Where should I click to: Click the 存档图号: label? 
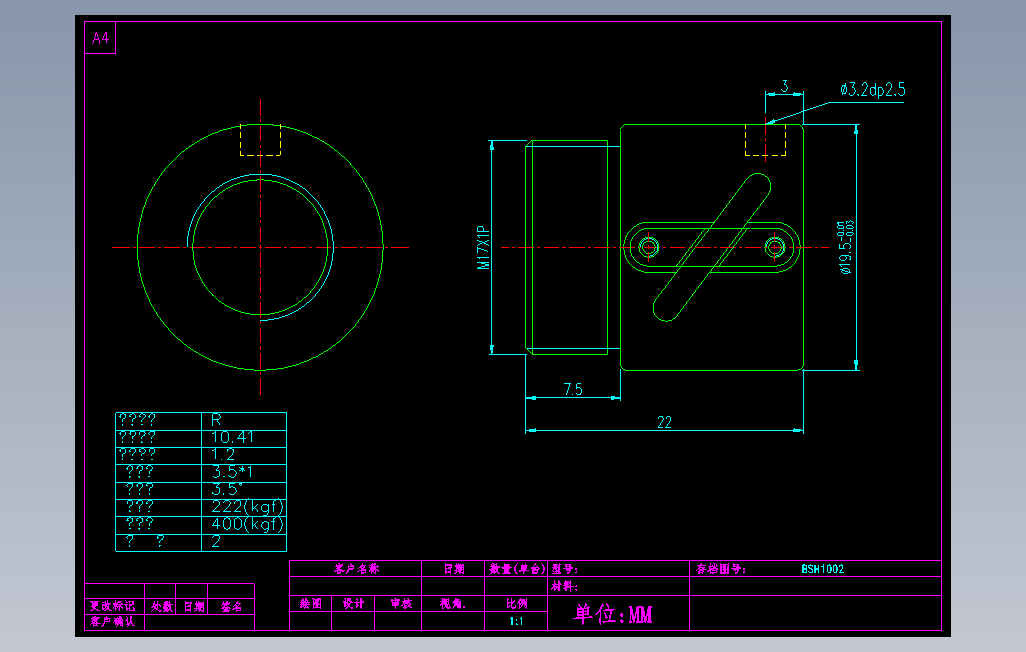pos(720,569)
